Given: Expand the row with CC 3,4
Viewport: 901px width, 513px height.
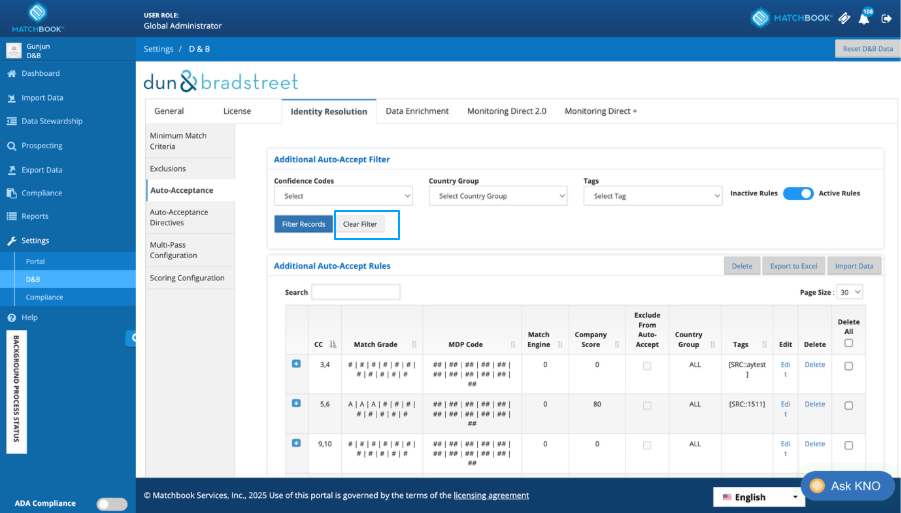Looking at the screenshot, I should point(296,364).
